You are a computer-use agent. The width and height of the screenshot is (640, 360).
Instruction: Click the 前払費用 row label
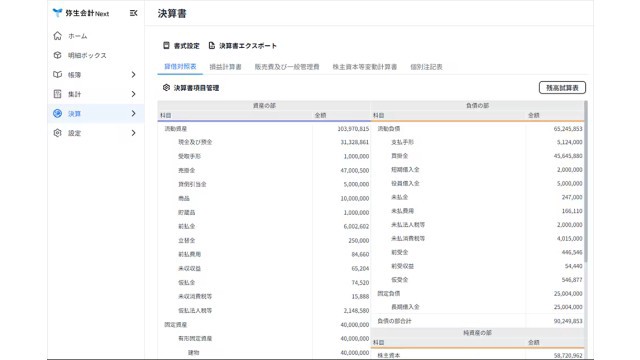click(x=189, y=254)
